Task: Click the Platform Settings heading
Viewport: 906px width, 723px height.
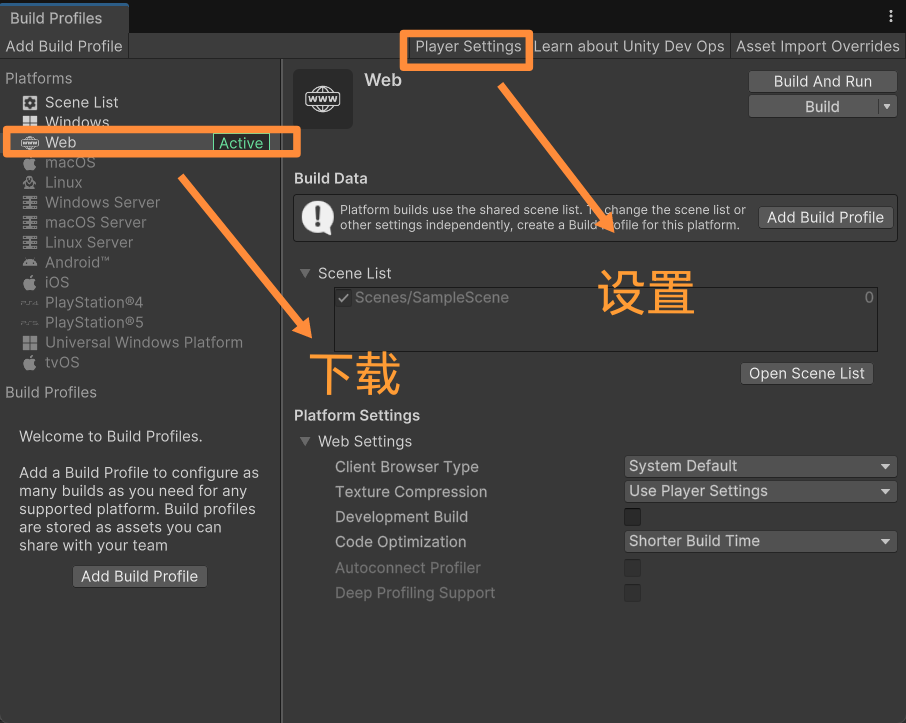Action: tap(357, 416)
